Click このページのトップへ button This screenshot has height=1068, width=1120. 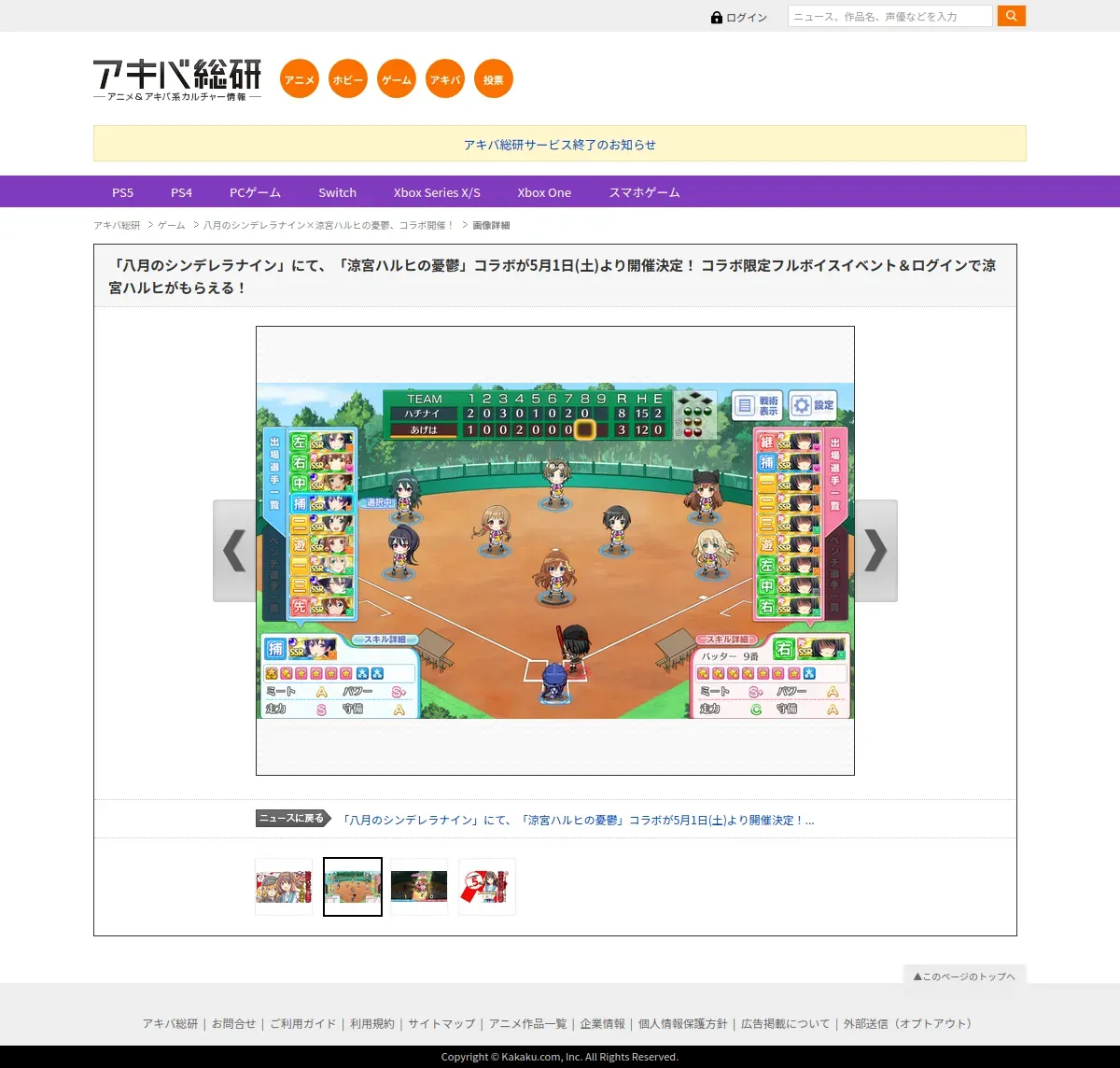click(964, 976)
